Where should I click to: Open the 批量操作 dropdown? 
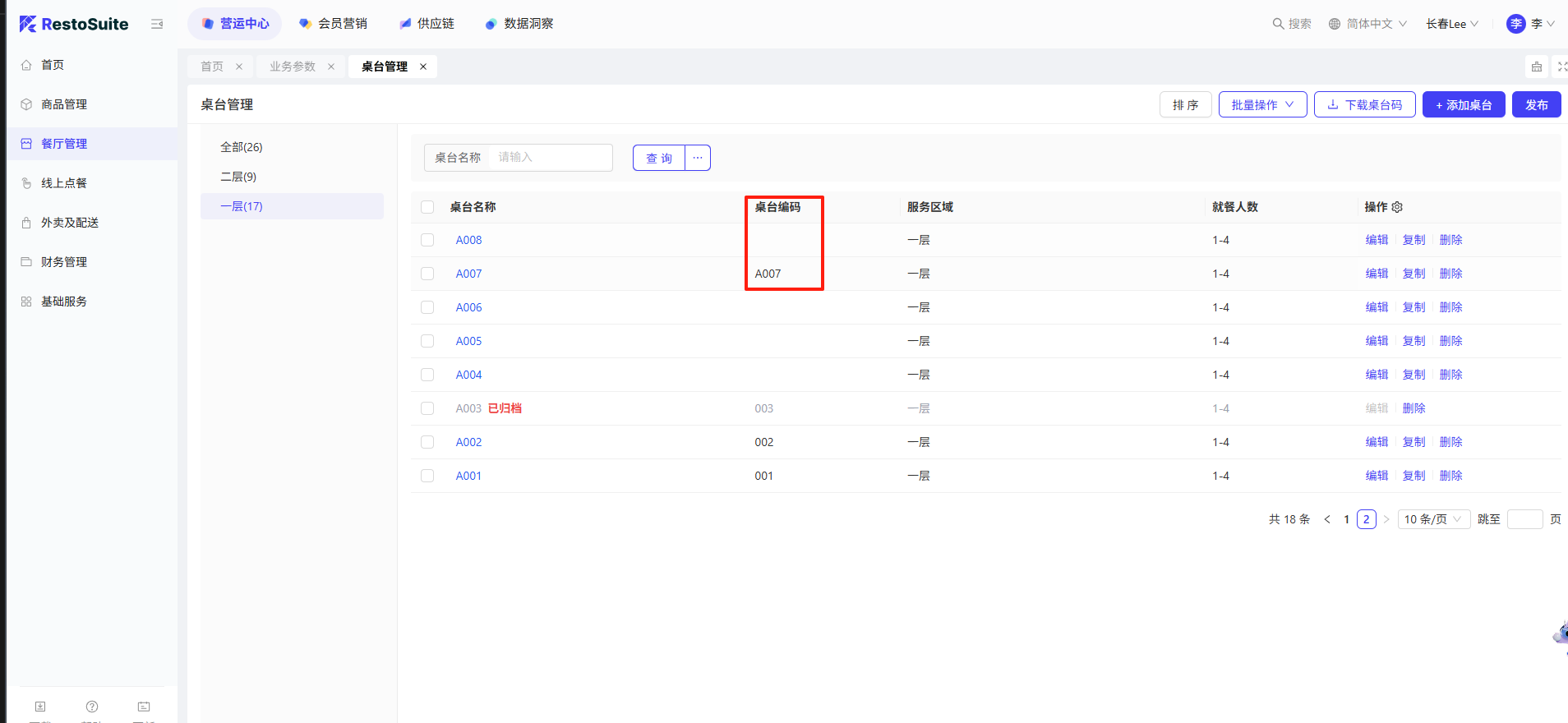(1262, 105)
